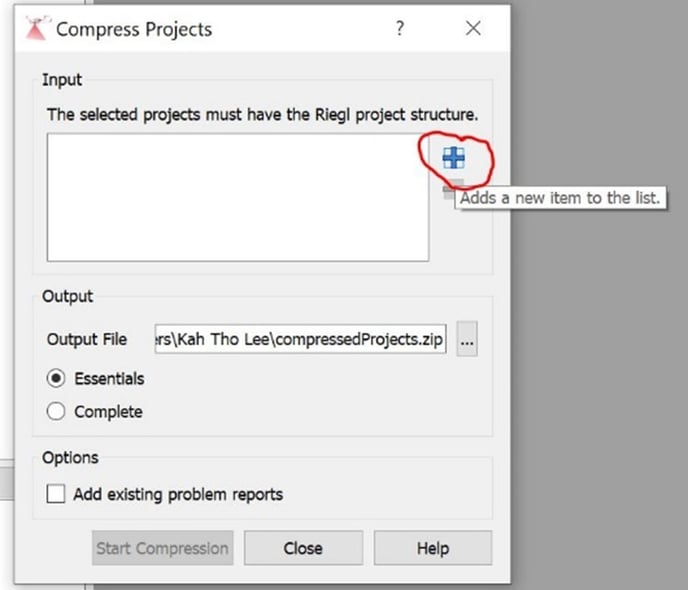688x590 pixels.
Task: Click the Start Compression button
Action: coord(162,548)
